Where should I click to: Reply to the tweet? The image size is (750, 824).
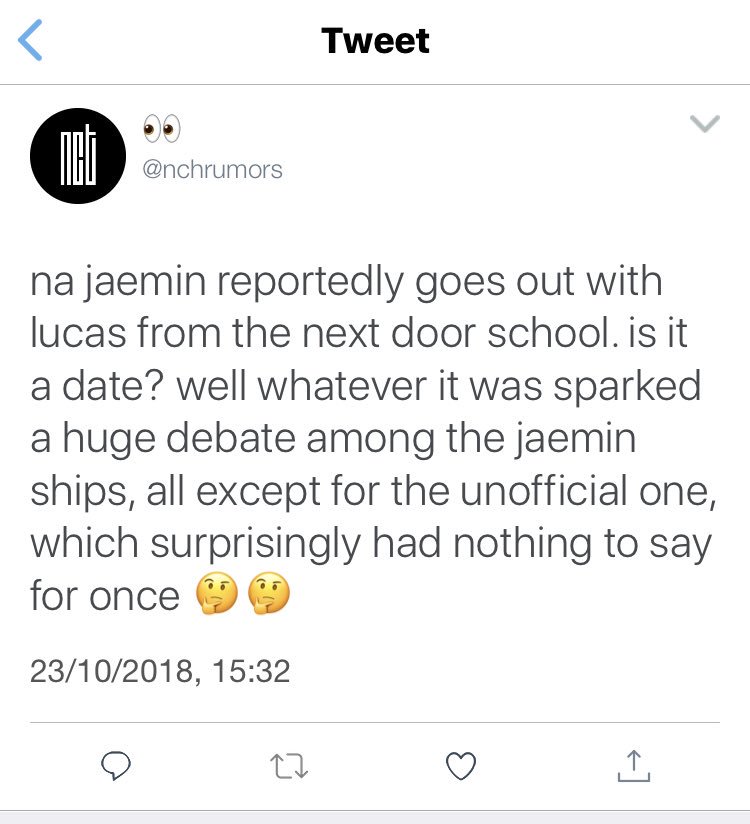(117, 766)
